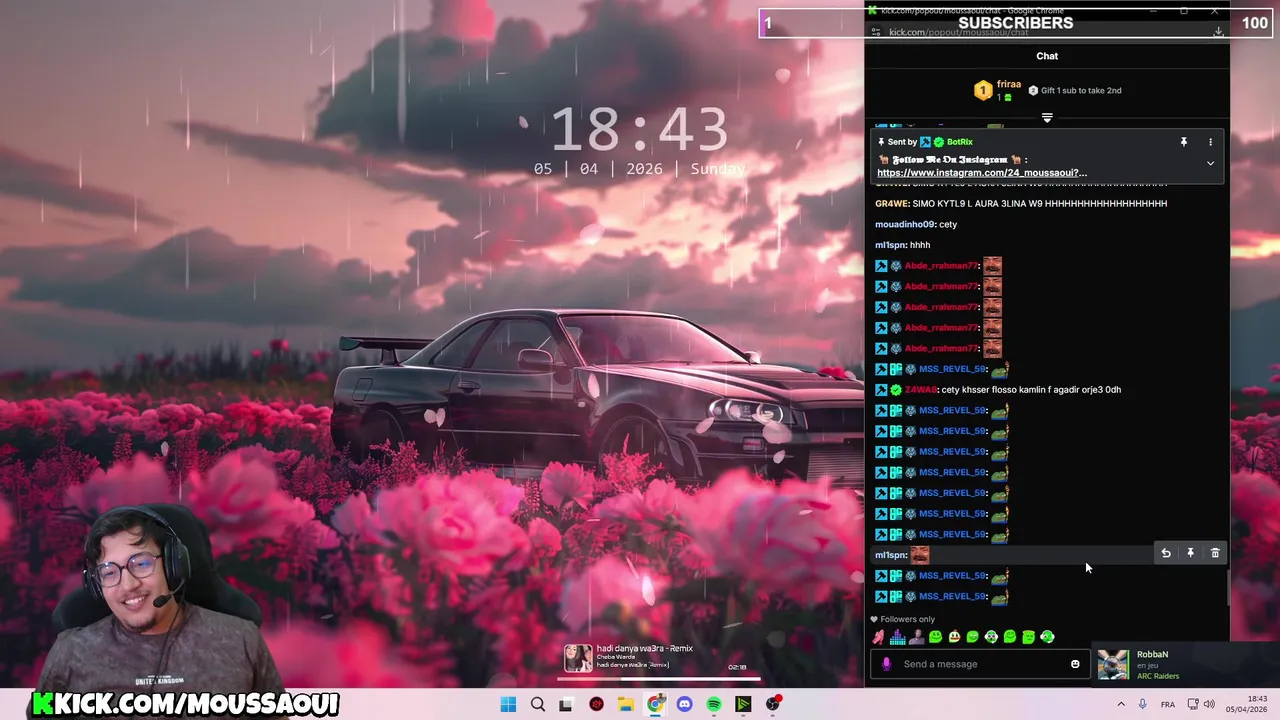The image size is (1280, 720).
Task: Open the Windows Start menu
Action: tap(508, 704)
